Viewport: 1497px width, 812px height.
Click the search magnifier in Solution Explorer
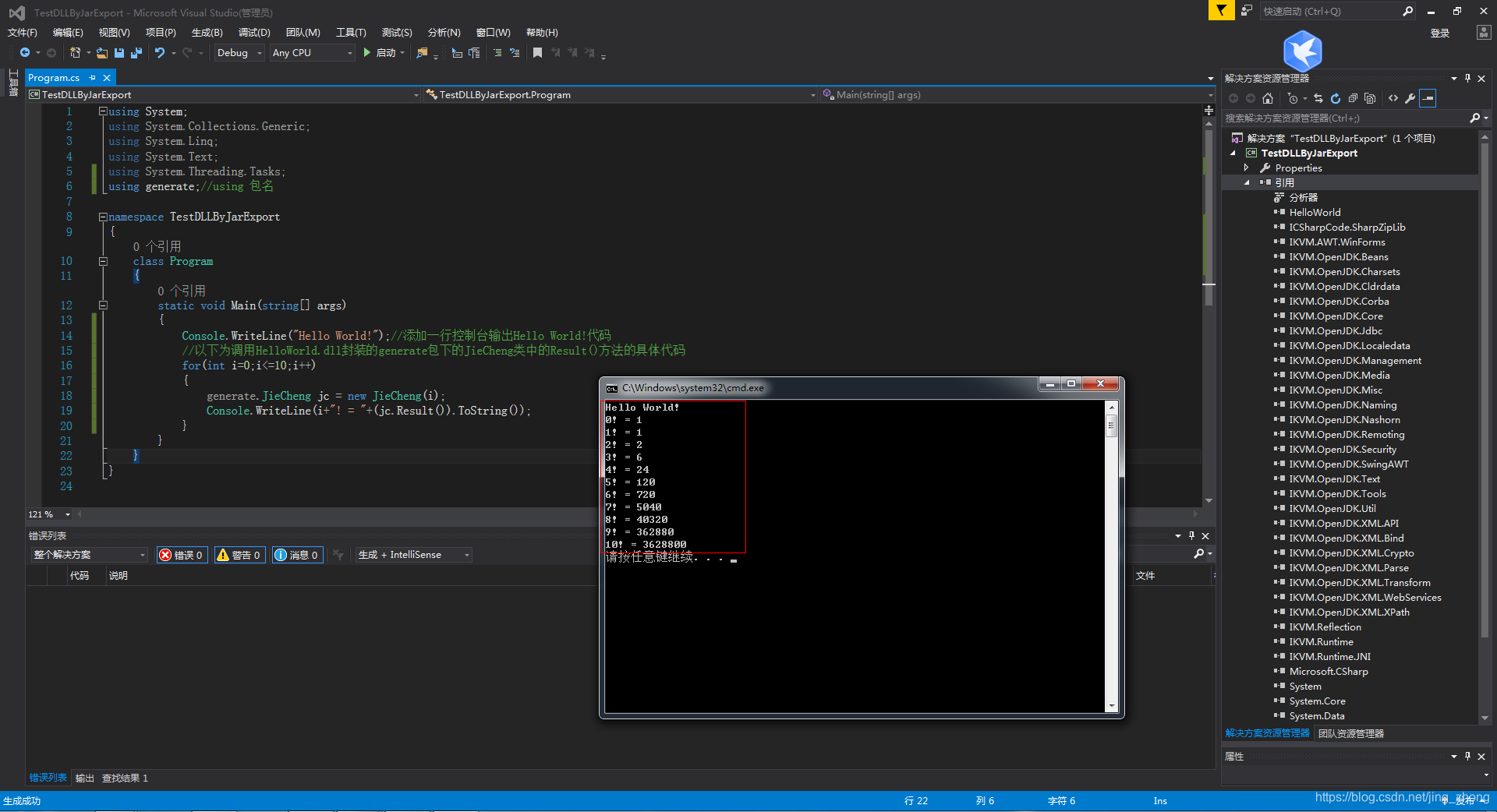pos(1474,118)
